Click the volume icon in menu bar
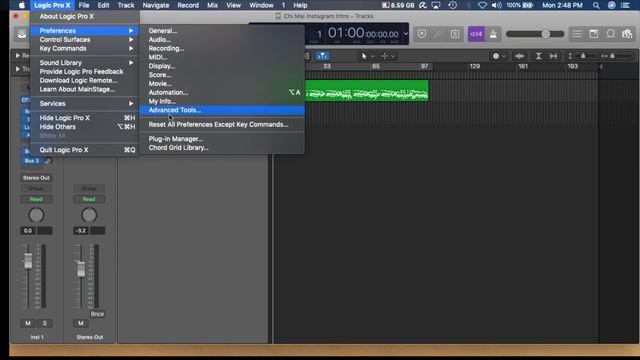The height and width of the screenshot is (360, 640). tap(497, 5)
